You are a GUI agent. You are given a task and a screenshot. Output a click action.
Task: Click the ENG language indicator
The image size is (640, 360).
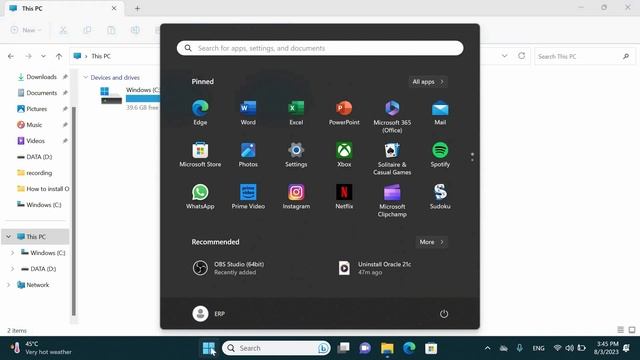(x=538, y=348)
